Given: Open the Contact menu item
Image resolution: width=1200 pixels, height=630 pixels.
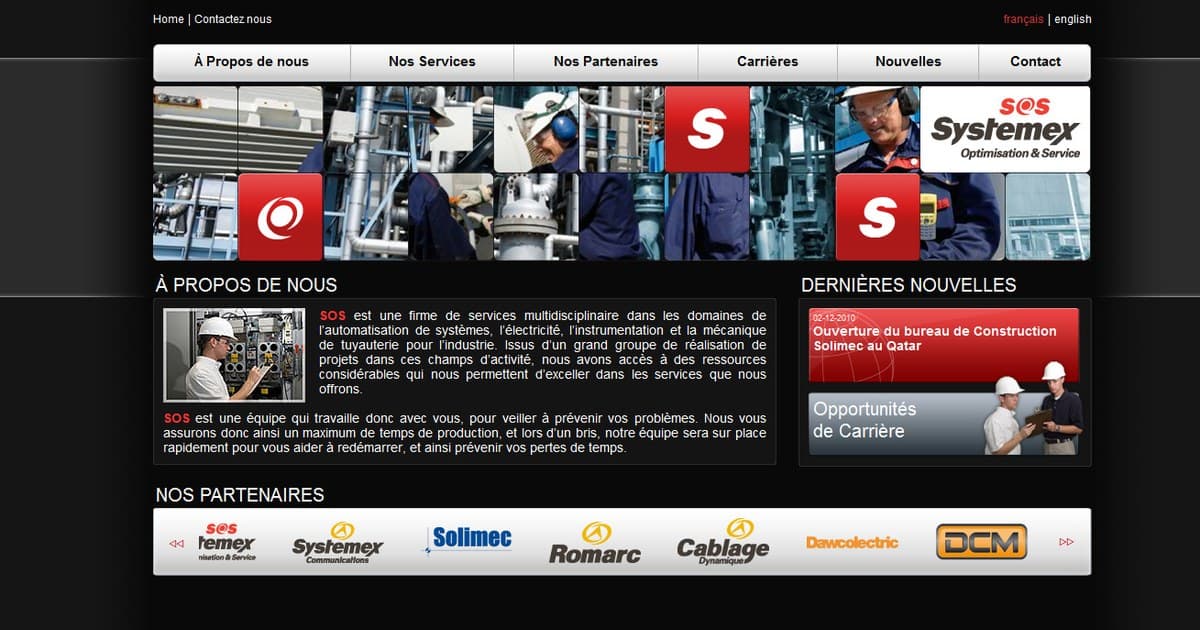Looking at the screenshot, I should (1035, 62).
